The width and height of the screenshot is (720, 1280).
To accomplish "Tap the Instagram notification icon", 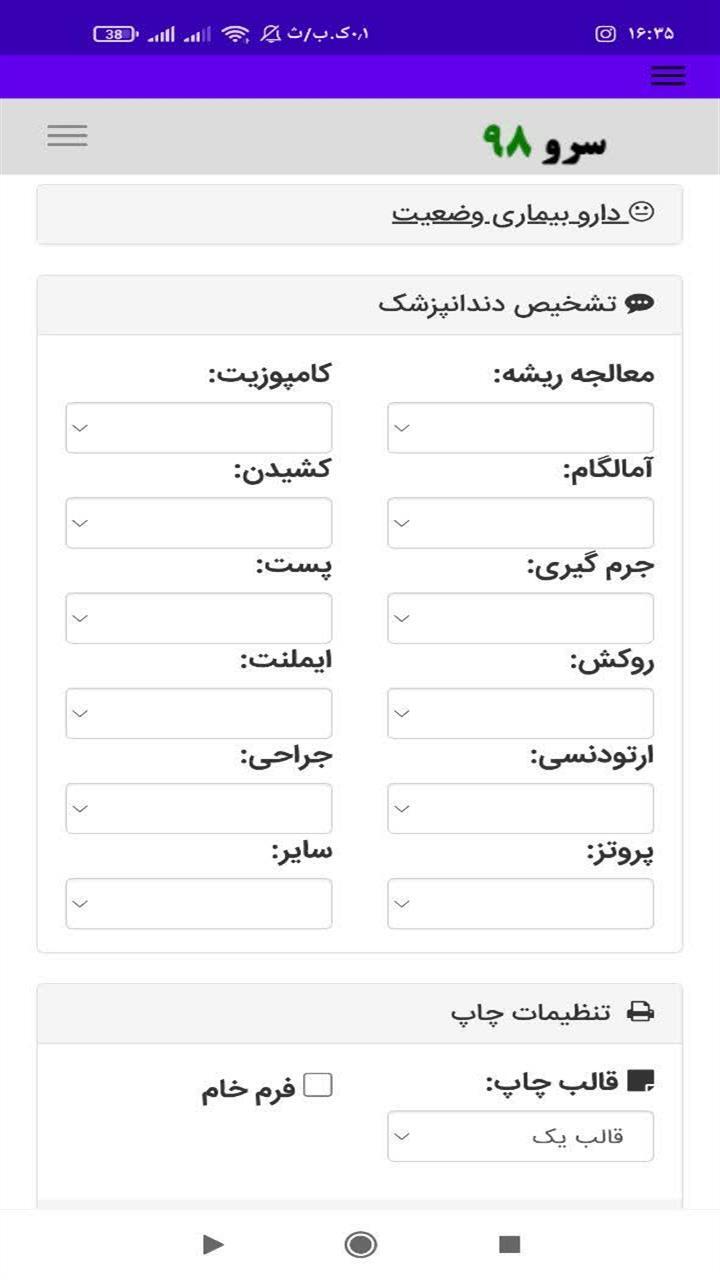I will (x=605, y=33).
